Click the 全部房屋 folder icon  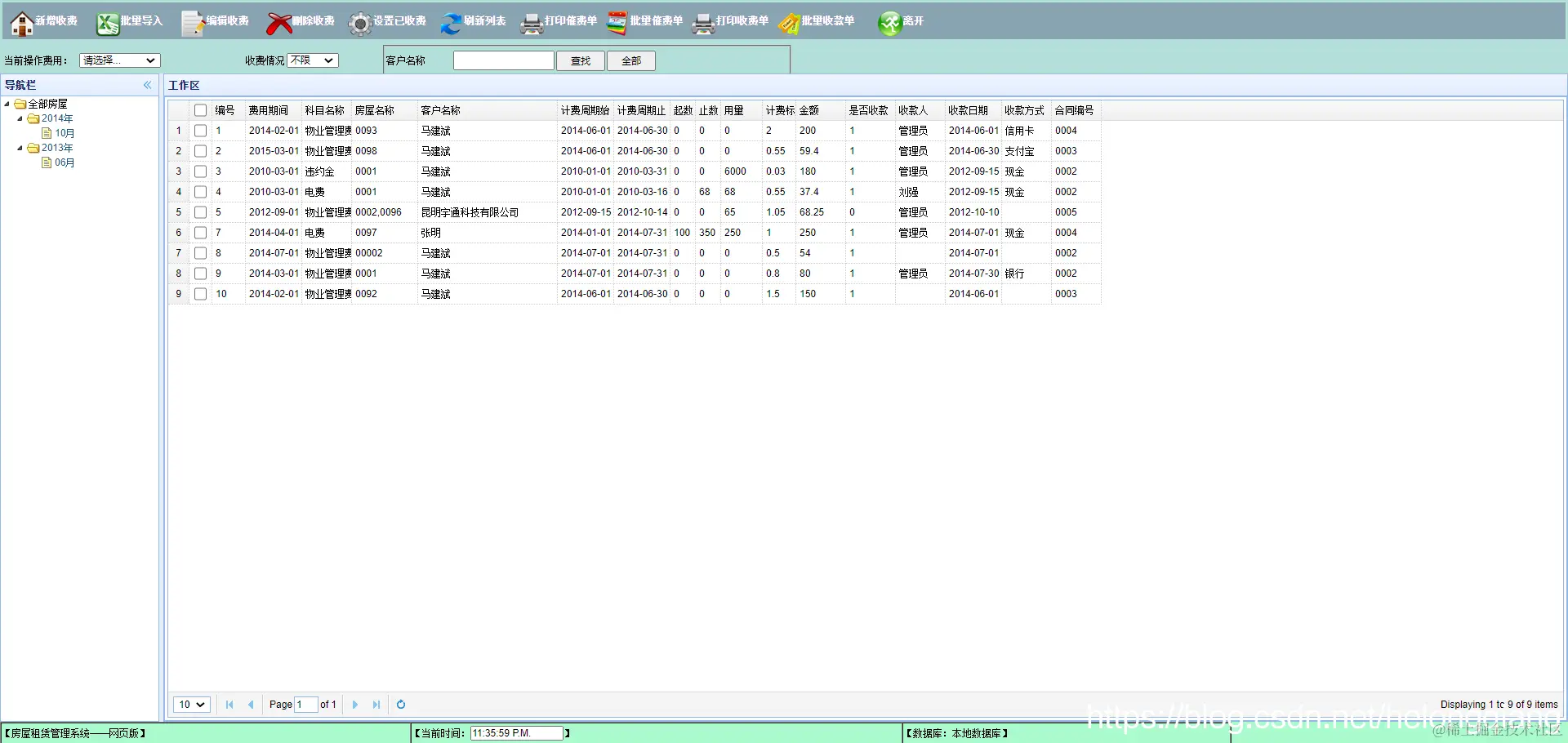tap(20, 105)
